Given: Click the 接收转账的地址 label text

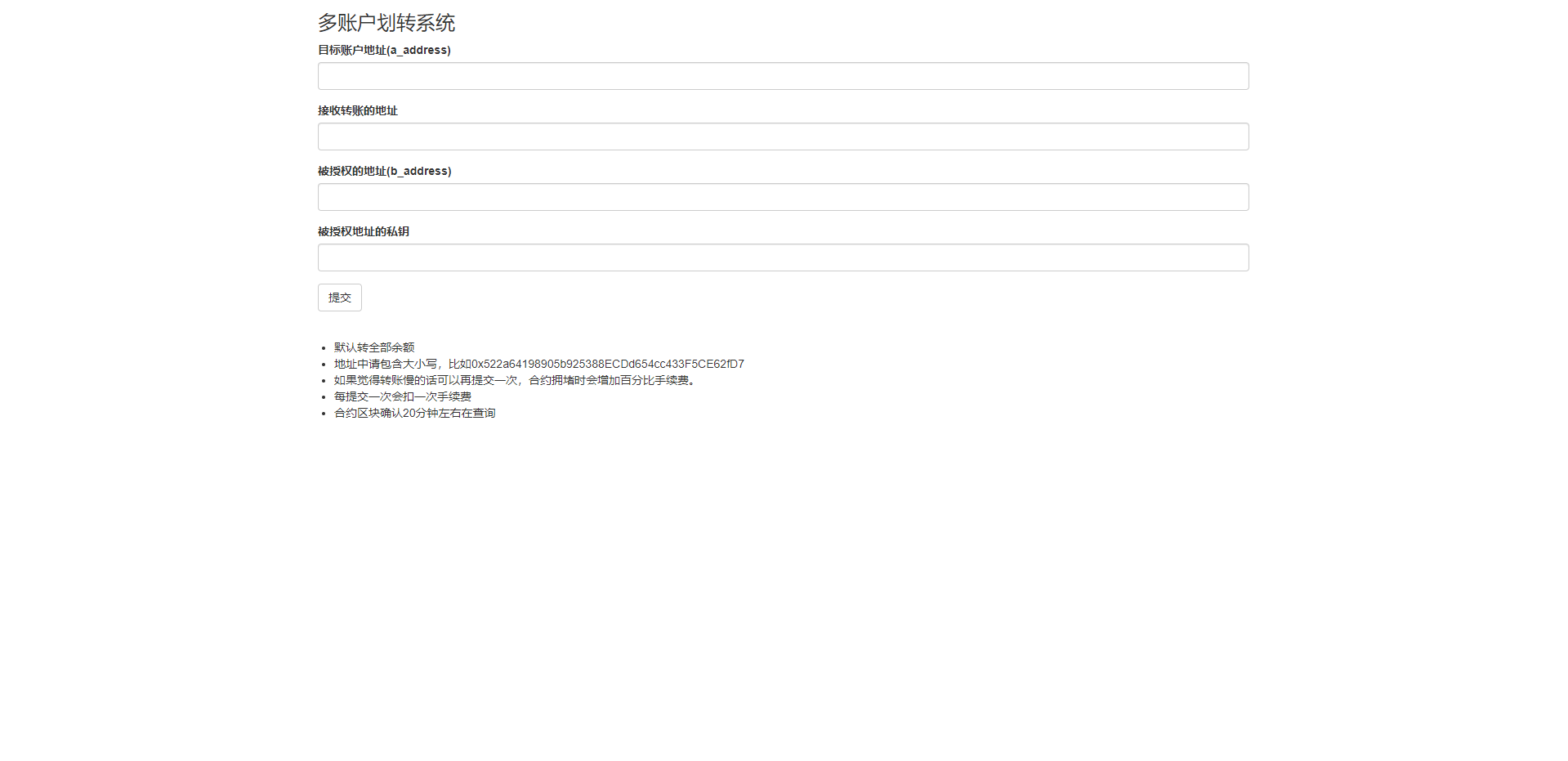Looking at the screenshot, I should [x=357, y=110].
